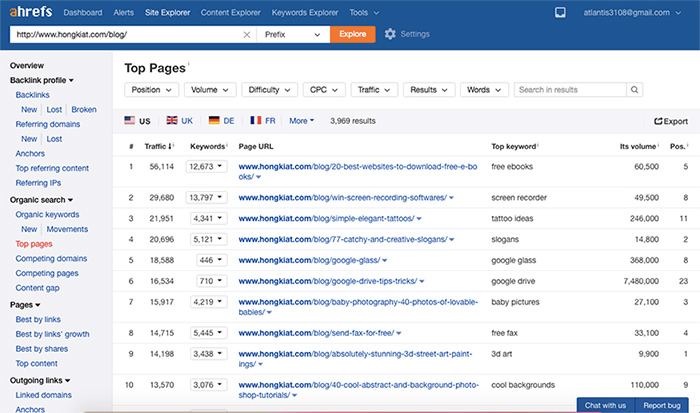Open the win-screen-recording-softwares page URL
Screen dimensions: 700x413
click(x=342, y=197)
